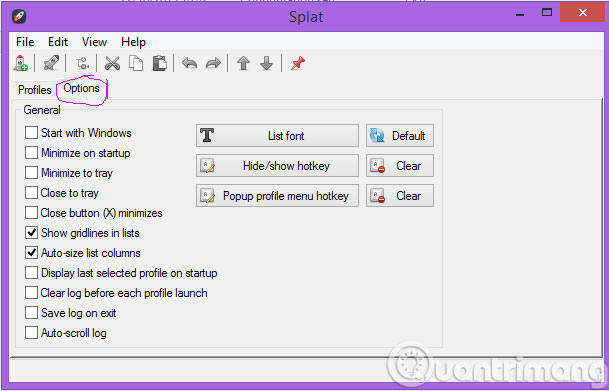Click the Hide/show hotkey button
This screenshot has width=609, height=391.
277,166
